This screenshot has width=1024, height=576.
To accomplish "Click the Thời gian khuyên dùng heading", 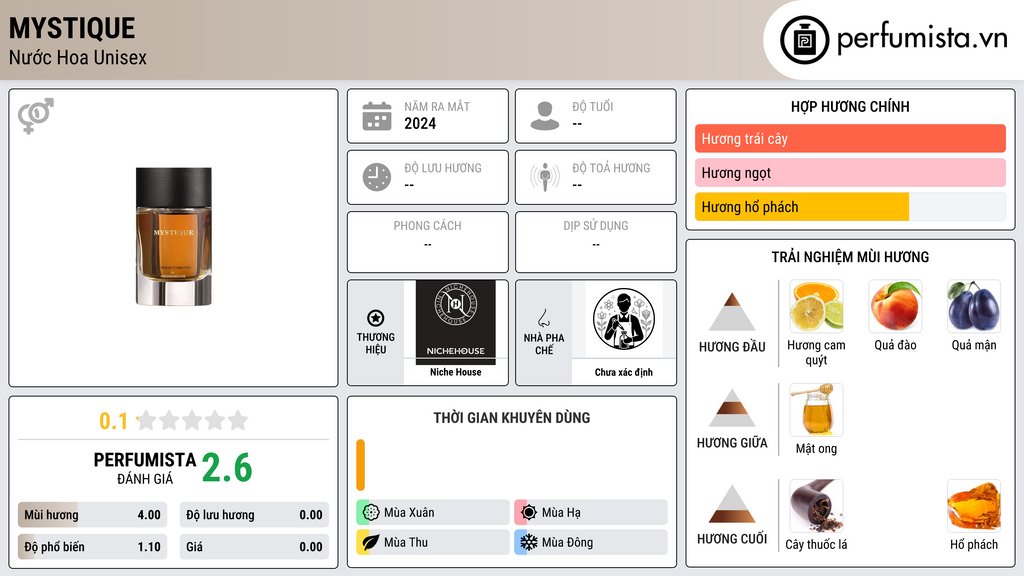I will pos(512,418).
